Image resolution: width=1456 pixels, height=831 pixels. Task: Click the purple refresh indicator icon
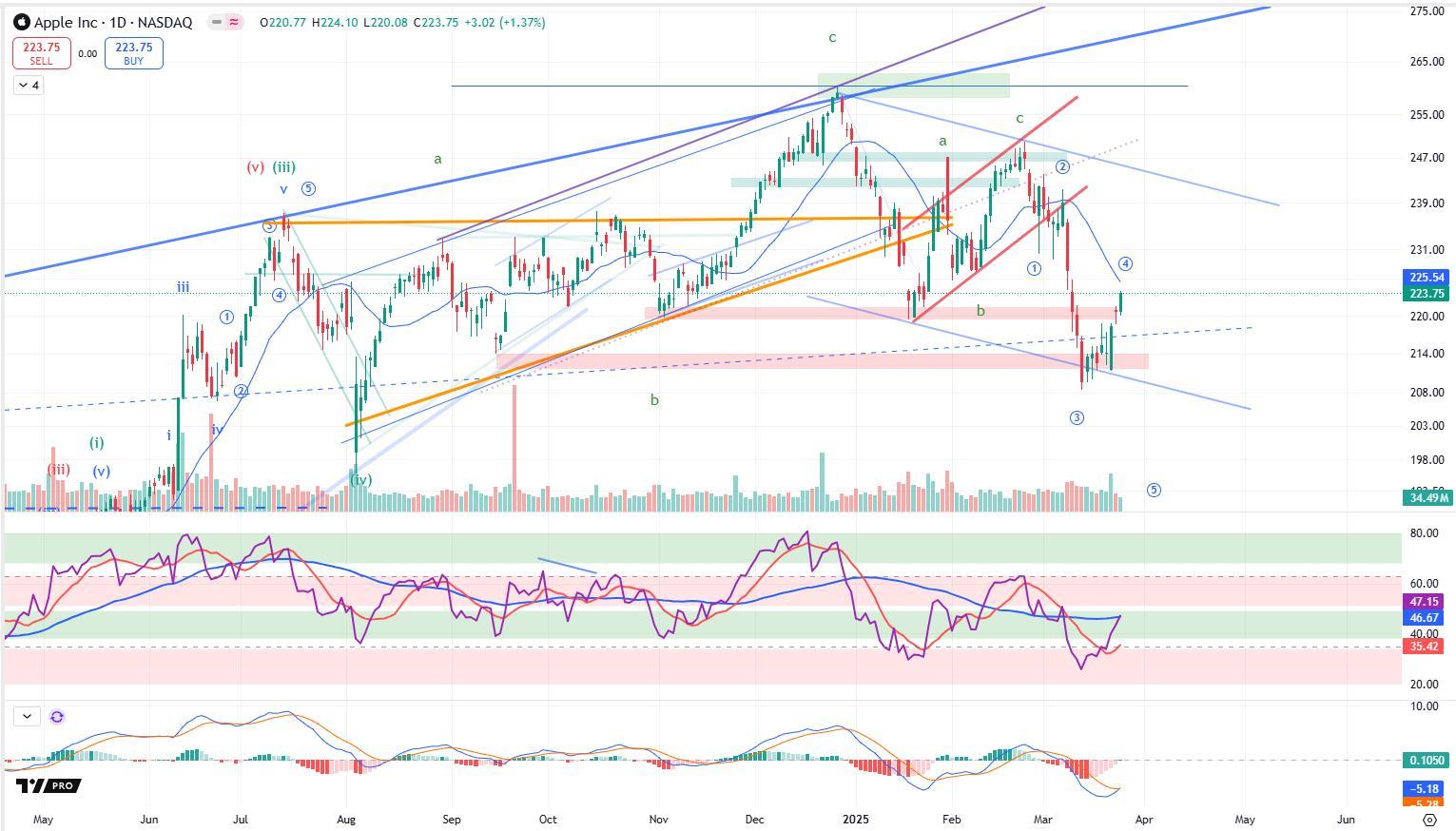pyautogui.click(x=57, y=717)
